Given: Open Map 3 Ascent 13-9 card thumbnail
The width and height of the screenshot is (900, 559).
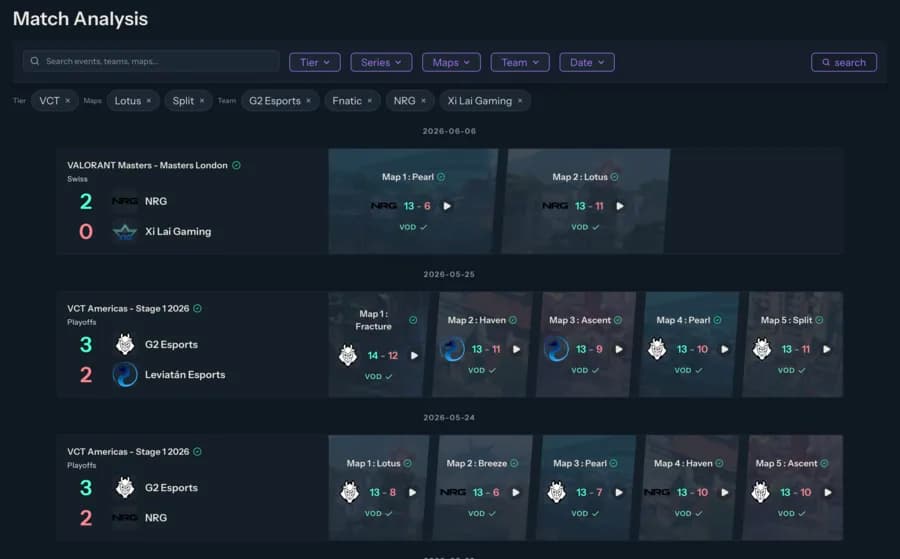Looking at the screenshot, I should pyautogui.click(x=585, y=344).
